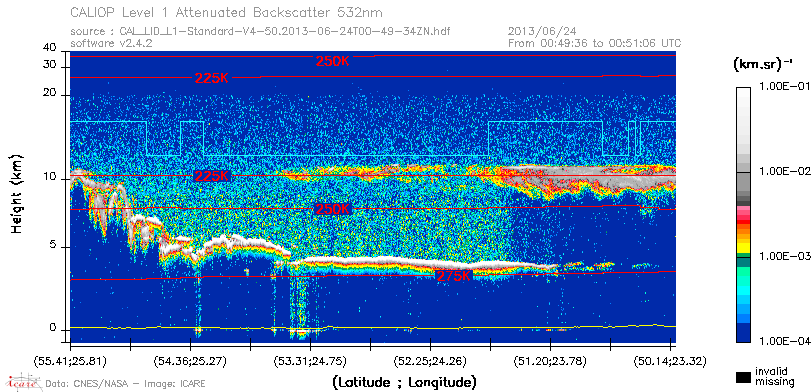Click the black invalid/missing legend swatch
The image size is (811, 392).
pos(743,377)
